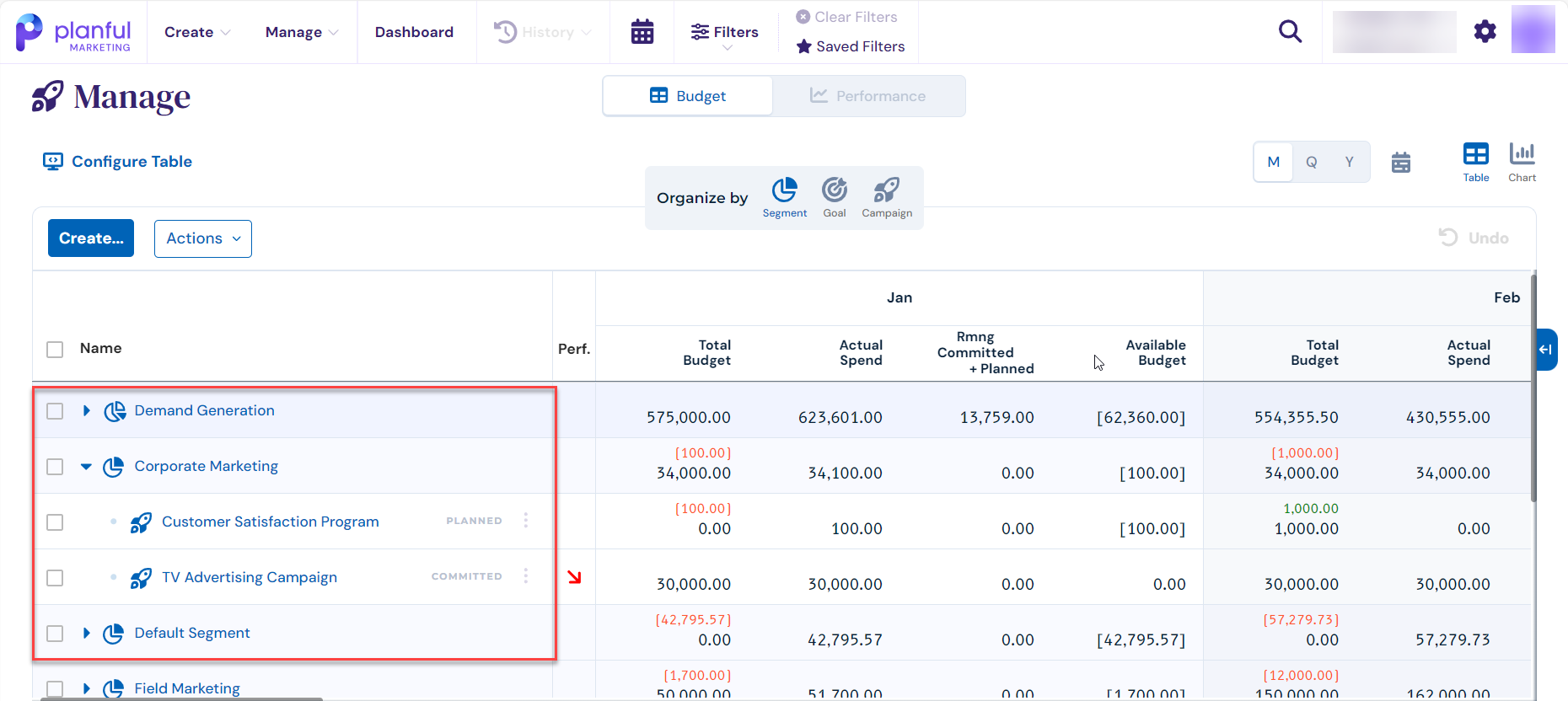Screen dimensions: 1568x701
Task: Expand the Default Segment row
Action: point(86,633)
